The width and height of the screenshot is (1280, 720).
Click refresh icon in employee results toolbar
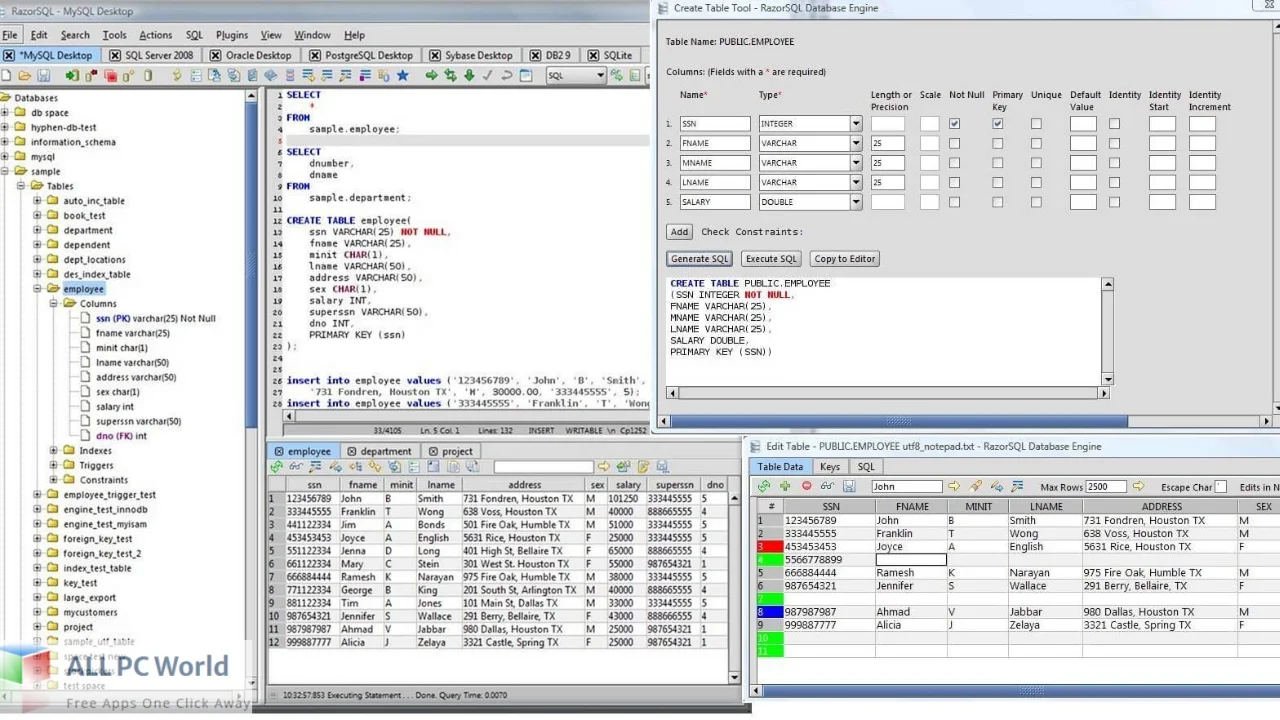(x=276, y=466)
